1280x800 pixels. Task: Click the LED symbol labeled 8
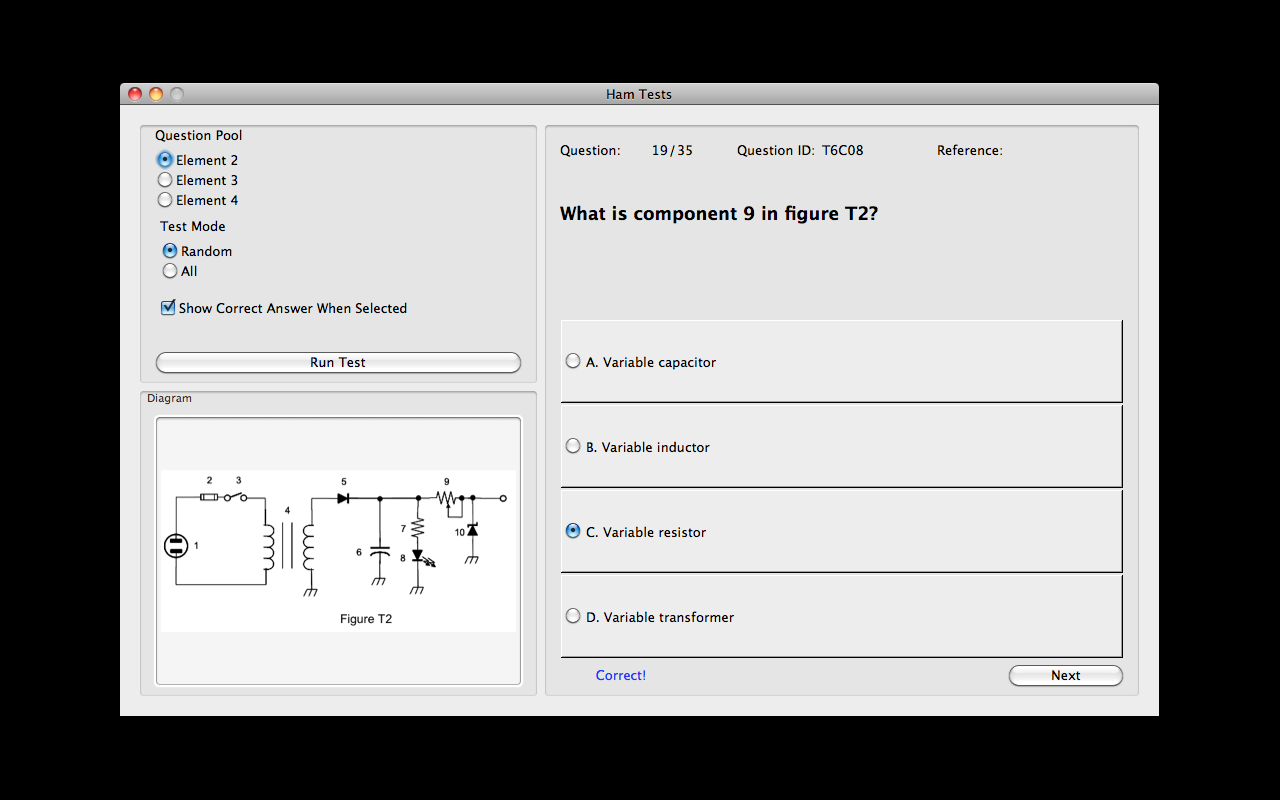pos(418,556)
